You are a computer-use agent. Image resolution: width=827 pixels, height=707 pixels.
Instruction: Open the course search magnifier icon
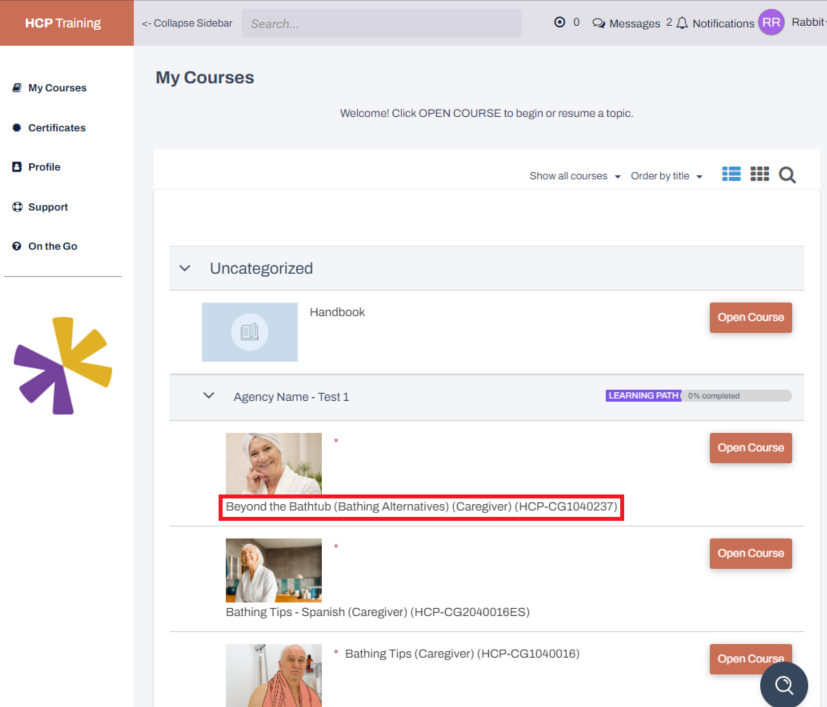coord(787,174)
